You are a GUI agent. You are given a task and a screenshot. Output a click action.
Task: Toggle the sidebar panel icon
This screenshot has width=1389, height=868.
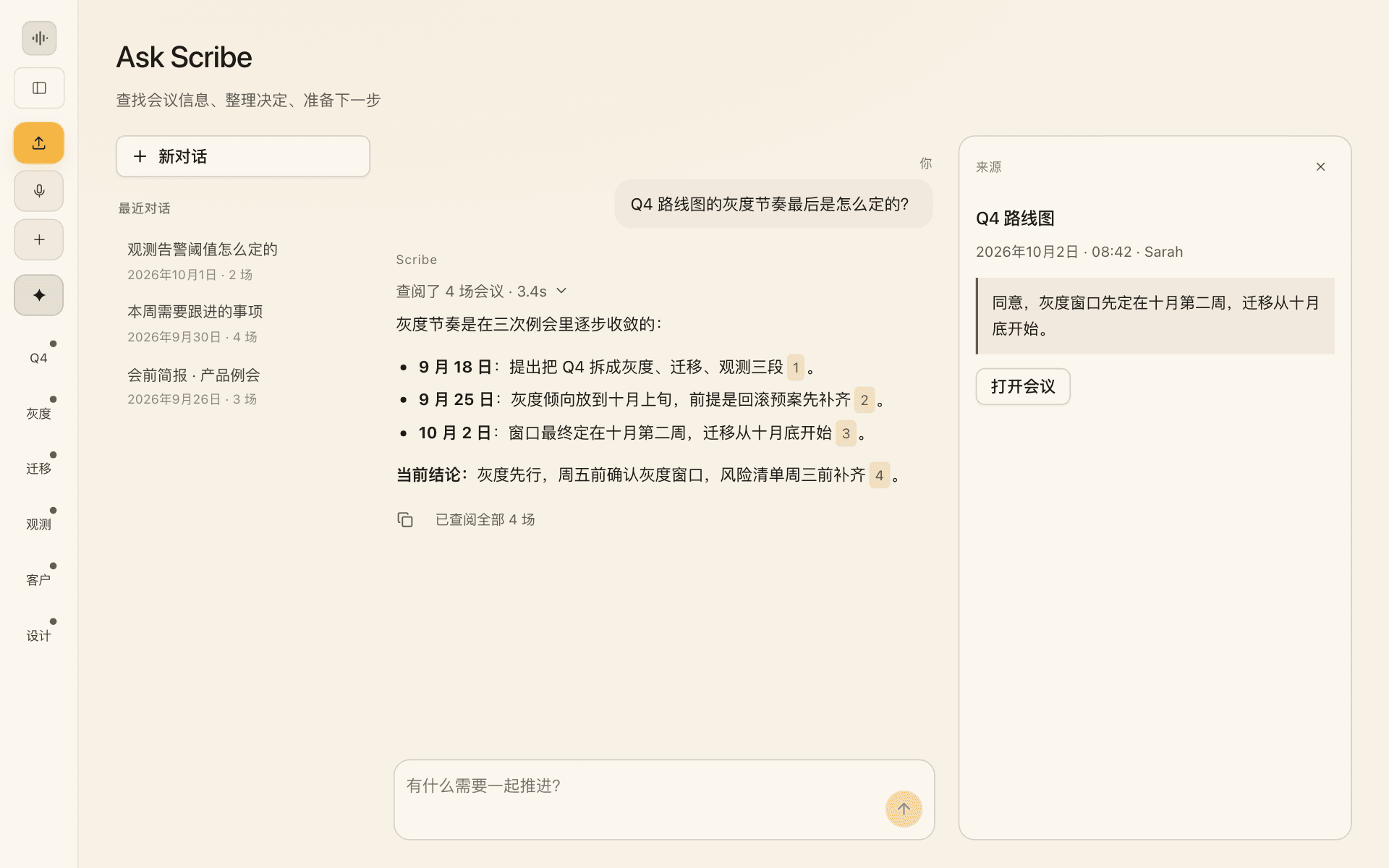(39, 88)
